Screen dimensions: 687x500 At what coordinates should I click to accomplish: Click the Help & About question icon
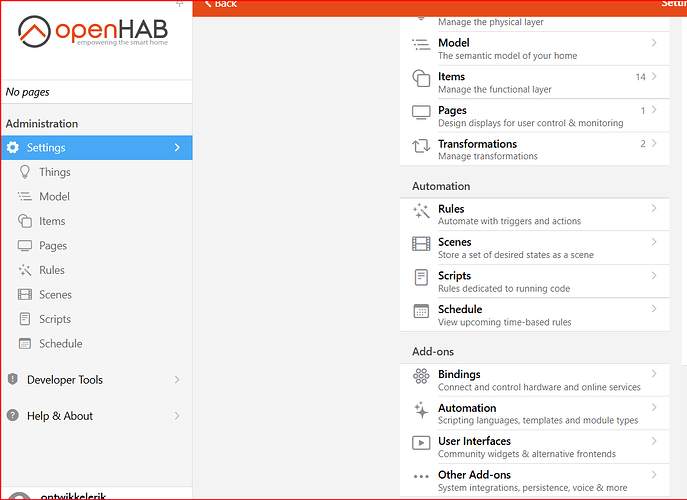pos(13,415)
